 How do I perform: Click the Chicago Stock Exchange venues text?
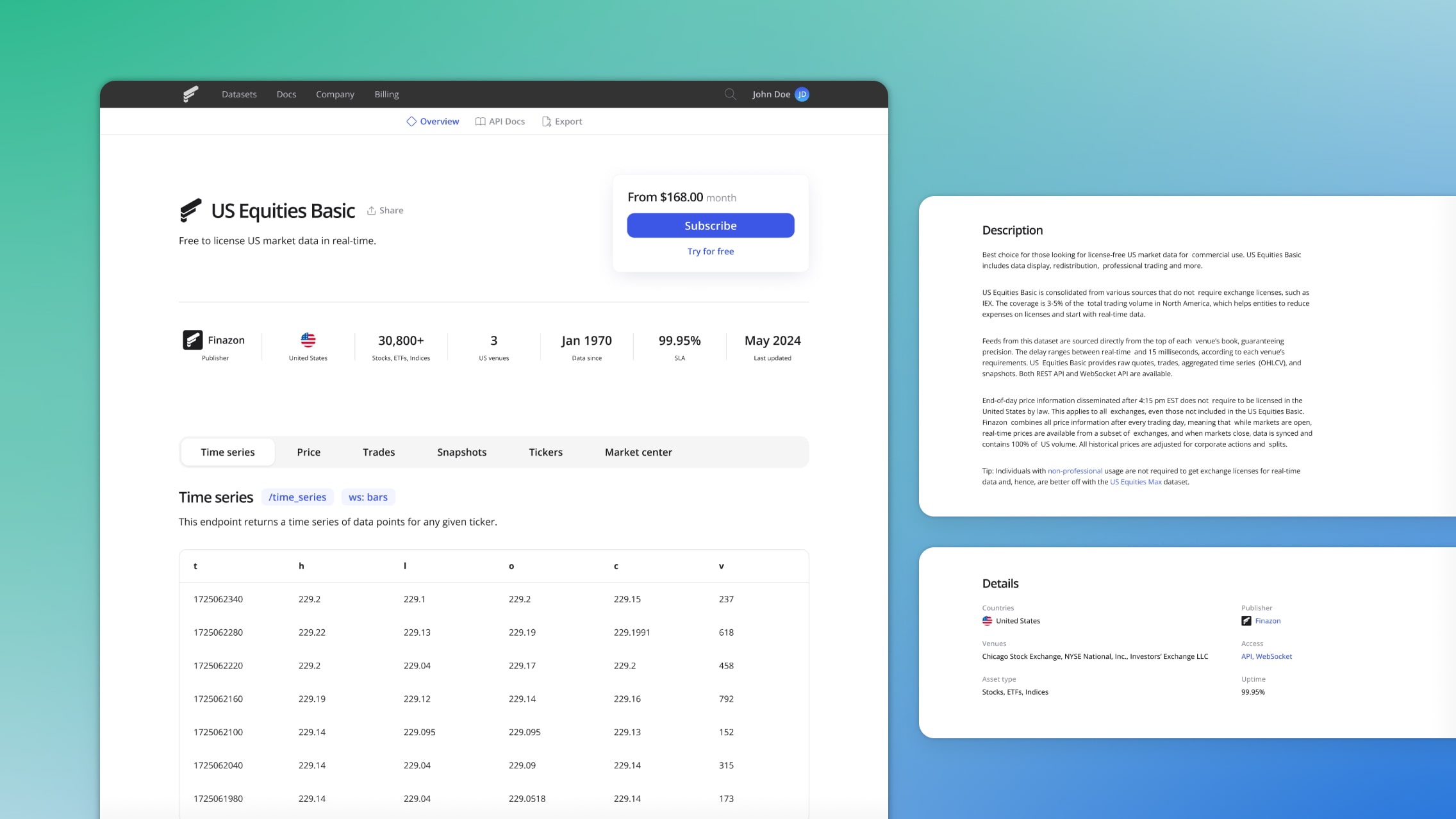(x=1095, y=656)
